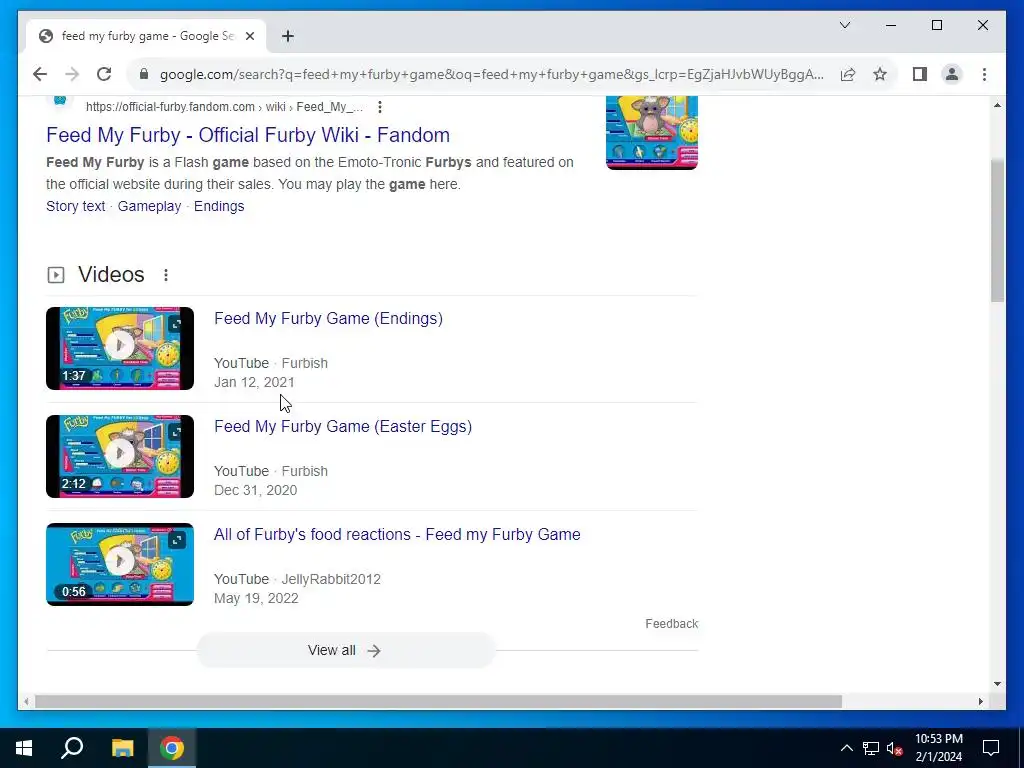Open the Chrome three-dot menu
This screenshot has width=1024, height=768.
984,74
